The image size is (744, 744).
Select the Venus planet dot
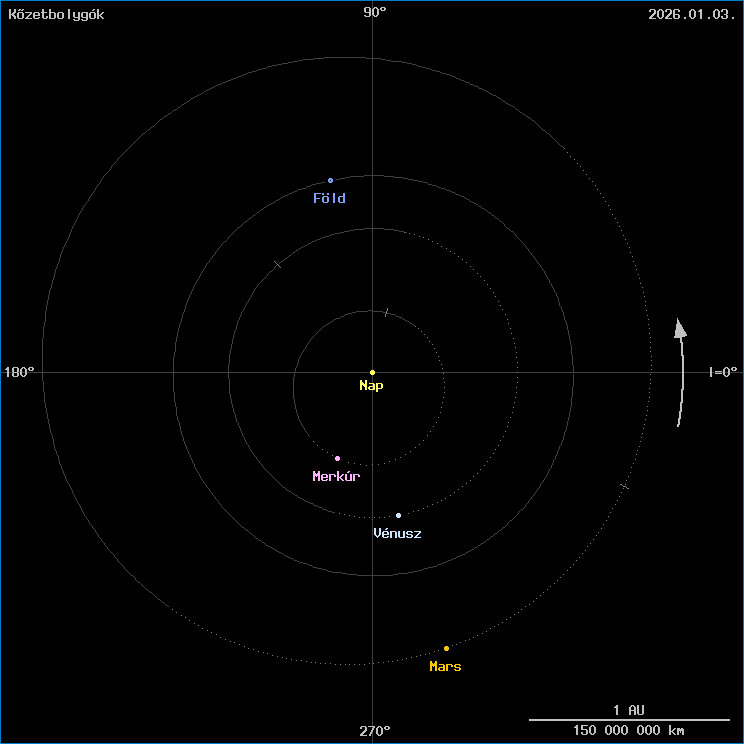coord(398,515)
